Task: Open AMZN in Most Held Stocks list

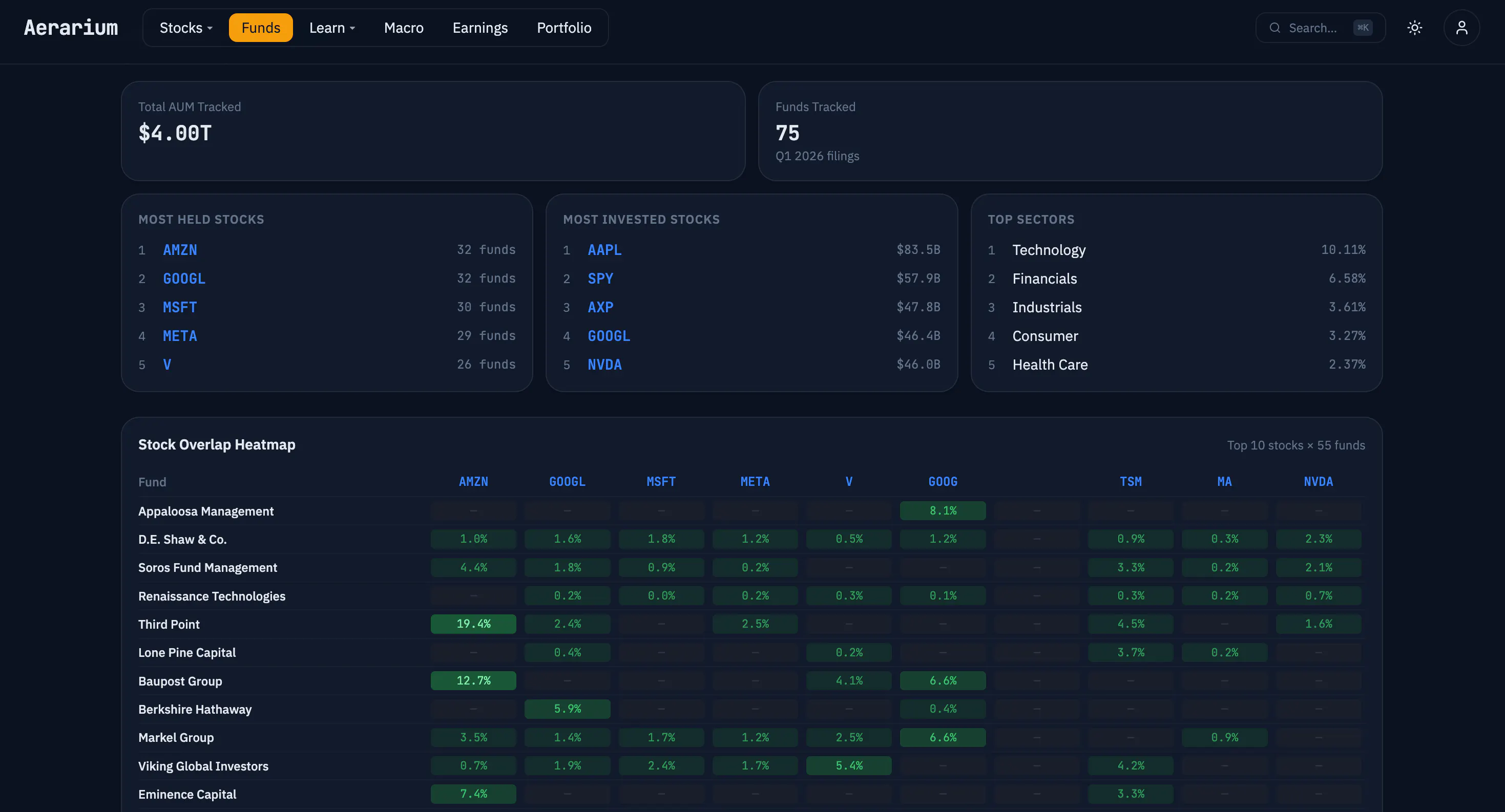Action: [180, 250]
